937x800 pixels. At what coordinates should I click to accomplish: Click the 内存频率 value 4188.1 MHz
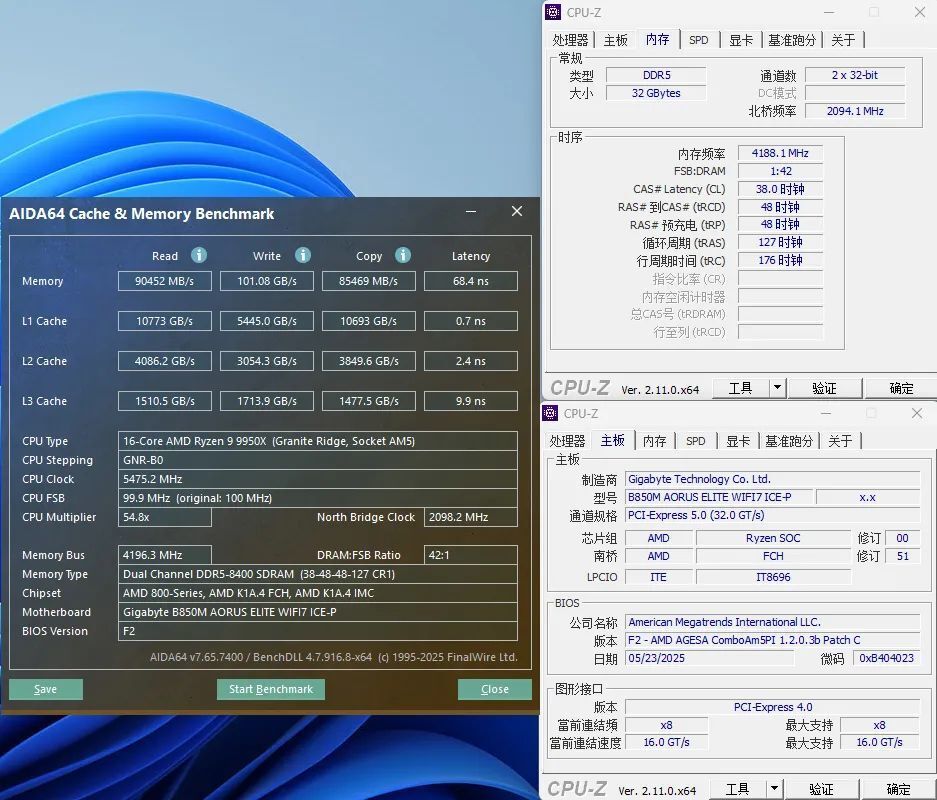click(780, 153)
